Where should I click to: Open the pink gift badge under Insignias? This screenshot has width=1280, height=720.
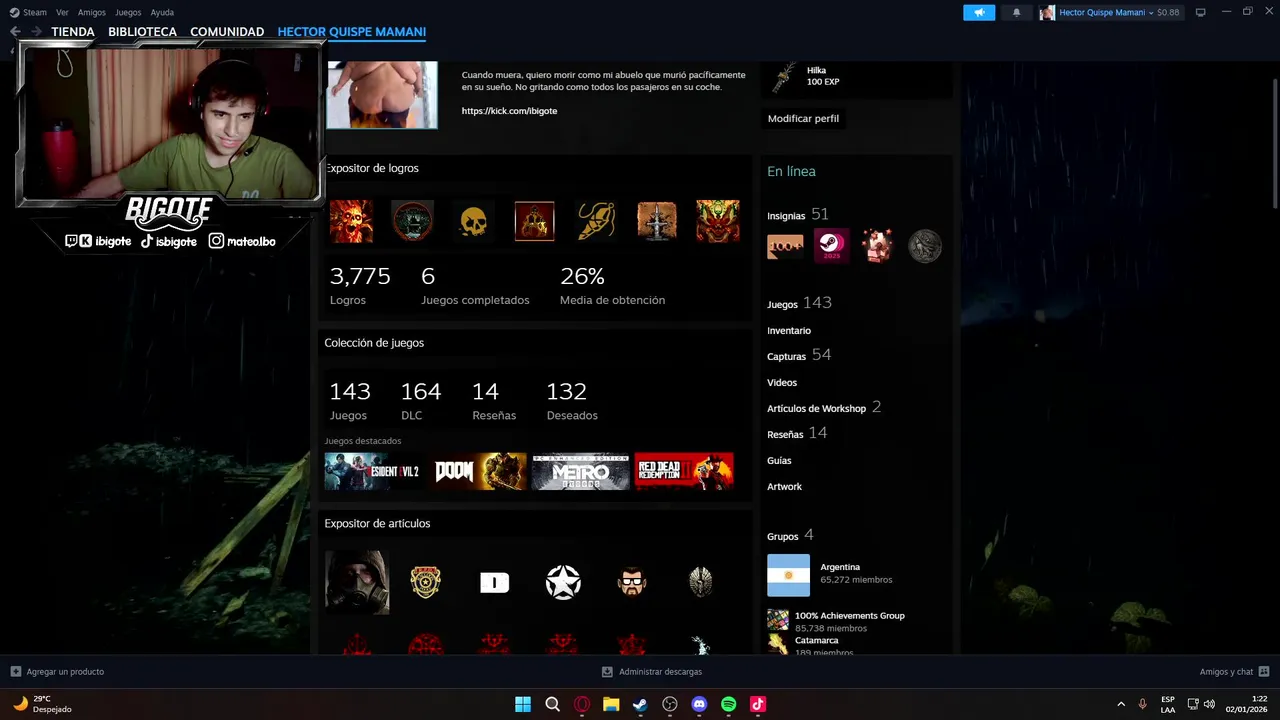[x=877, y=246]
